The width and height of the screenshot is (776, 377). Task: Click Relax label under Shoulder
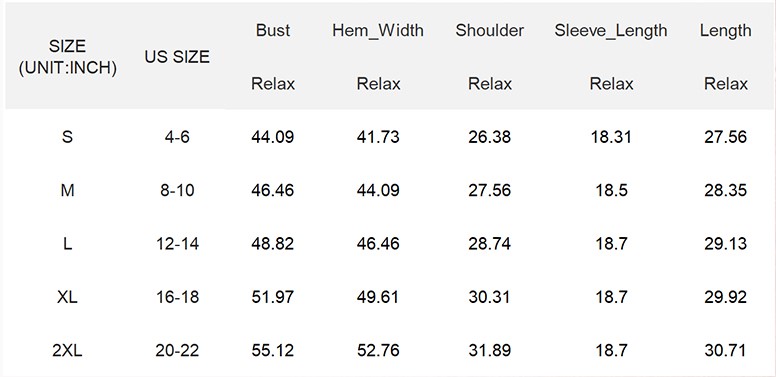pos(489,84)
